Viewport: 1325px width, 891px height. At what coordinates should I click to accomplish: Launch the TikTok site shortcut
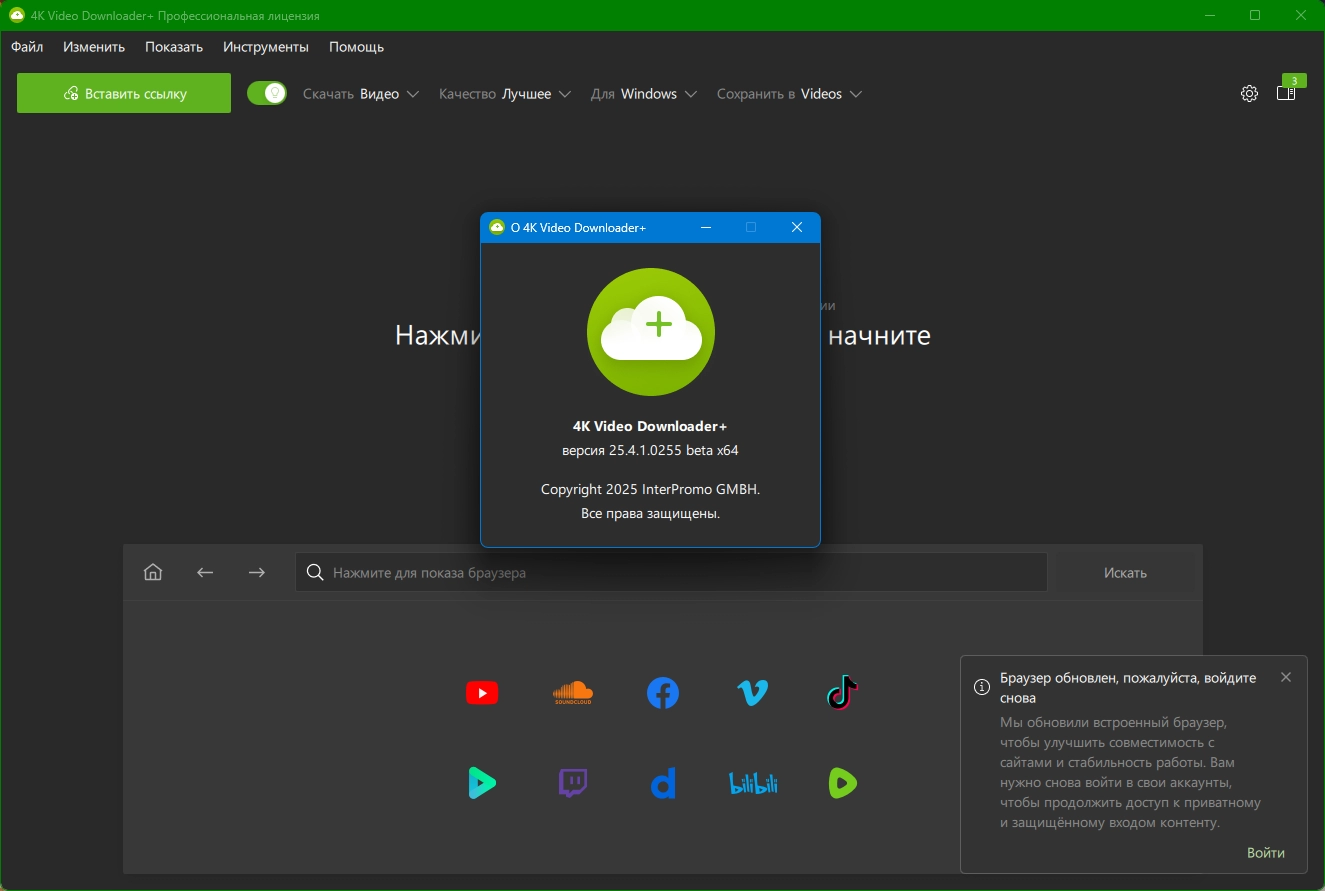pyautogui.click(x=842, y=693)
